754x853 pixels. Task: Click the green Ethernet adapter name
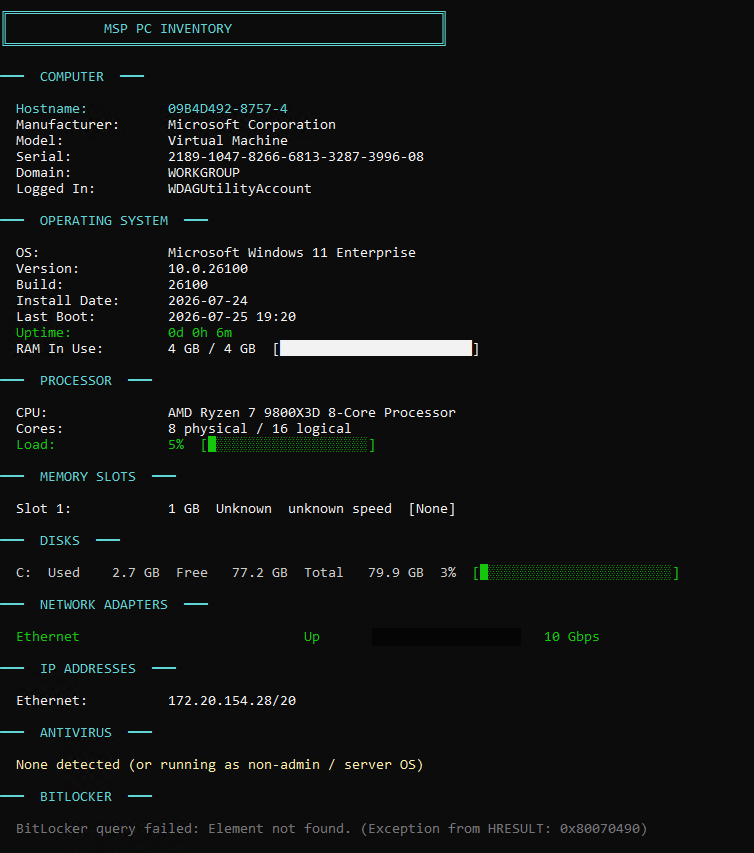pos(48,637)
